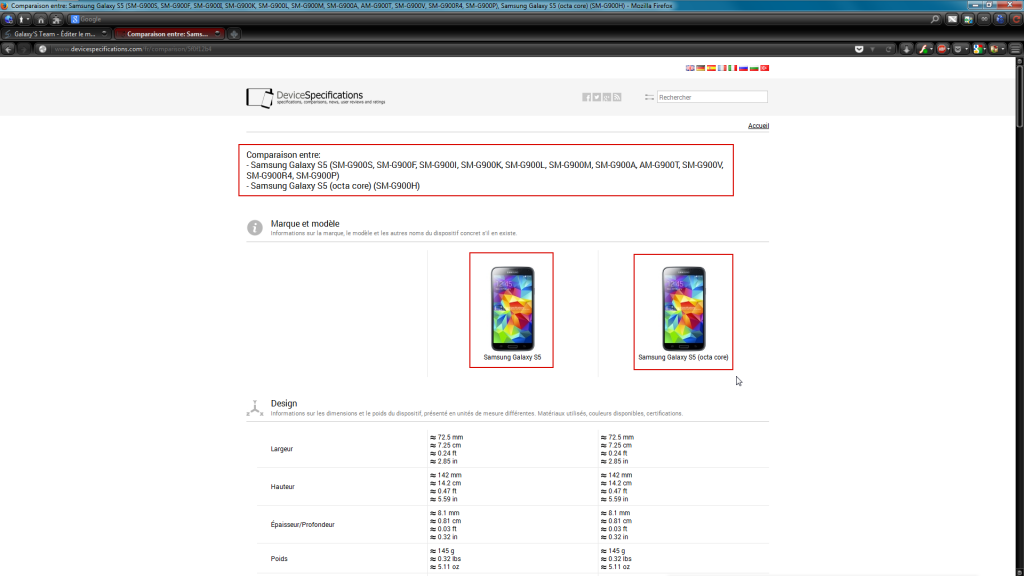1024x576 pixels.
Task: Select the Épaisseur/Profondeur row label
Action: tap(302, 524)
